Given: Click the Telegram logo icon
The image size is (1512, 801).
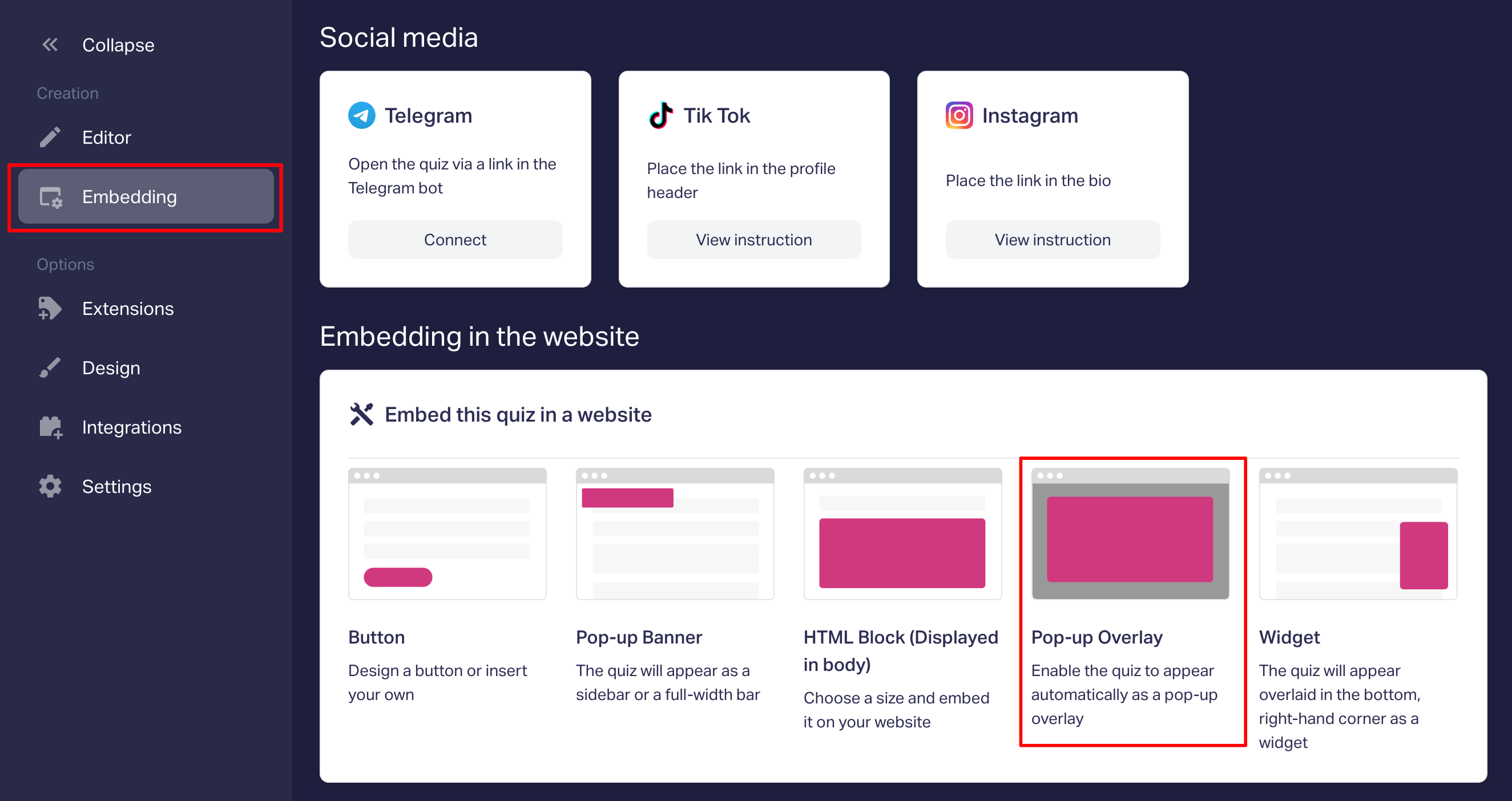Looking at the screenshot, I should click(x=361, y=116).
